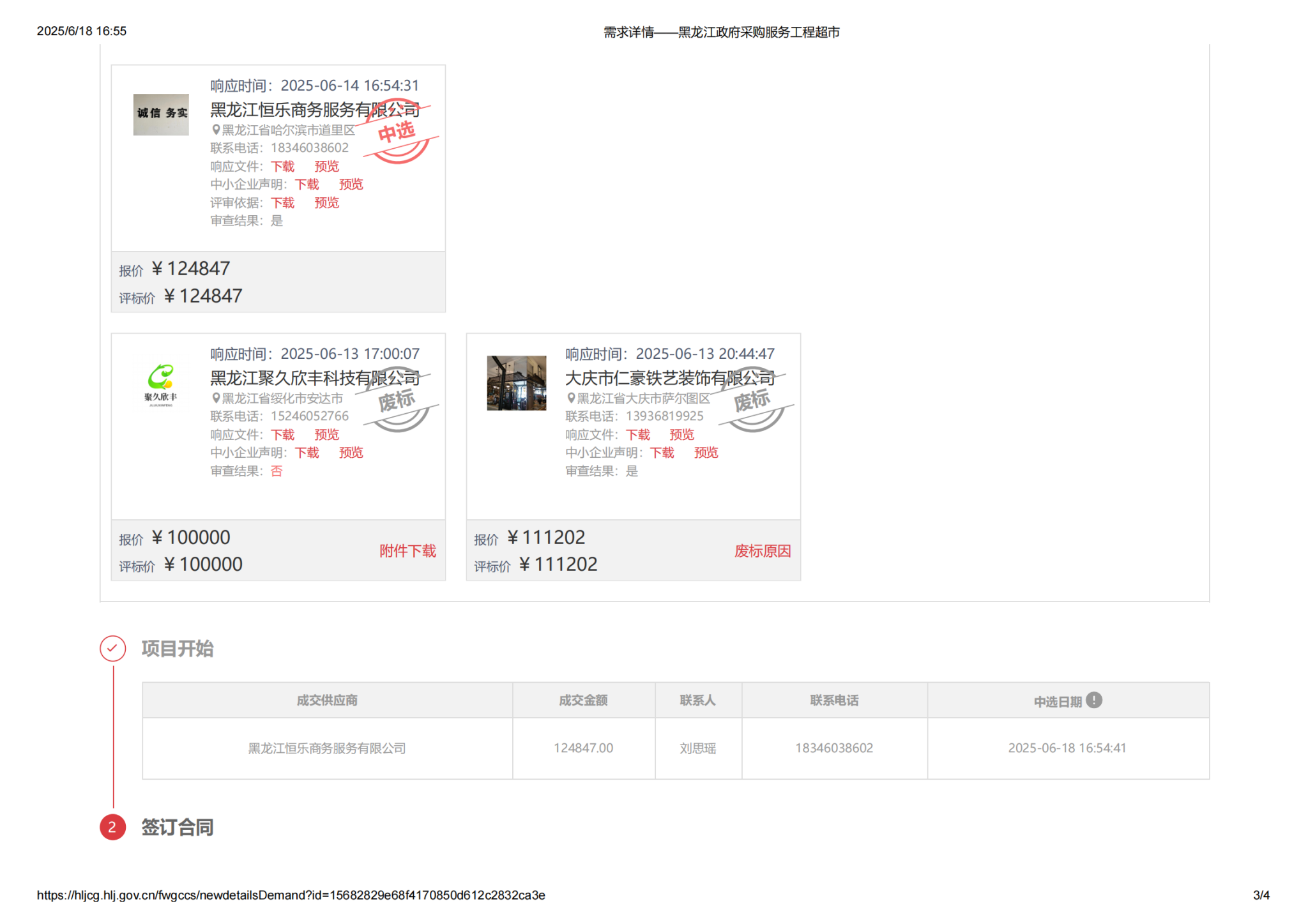This screenshot has width=1308, height=924.
Task: Click 附件下载 on 聚久欣丰 card
Action: point(407,551)
